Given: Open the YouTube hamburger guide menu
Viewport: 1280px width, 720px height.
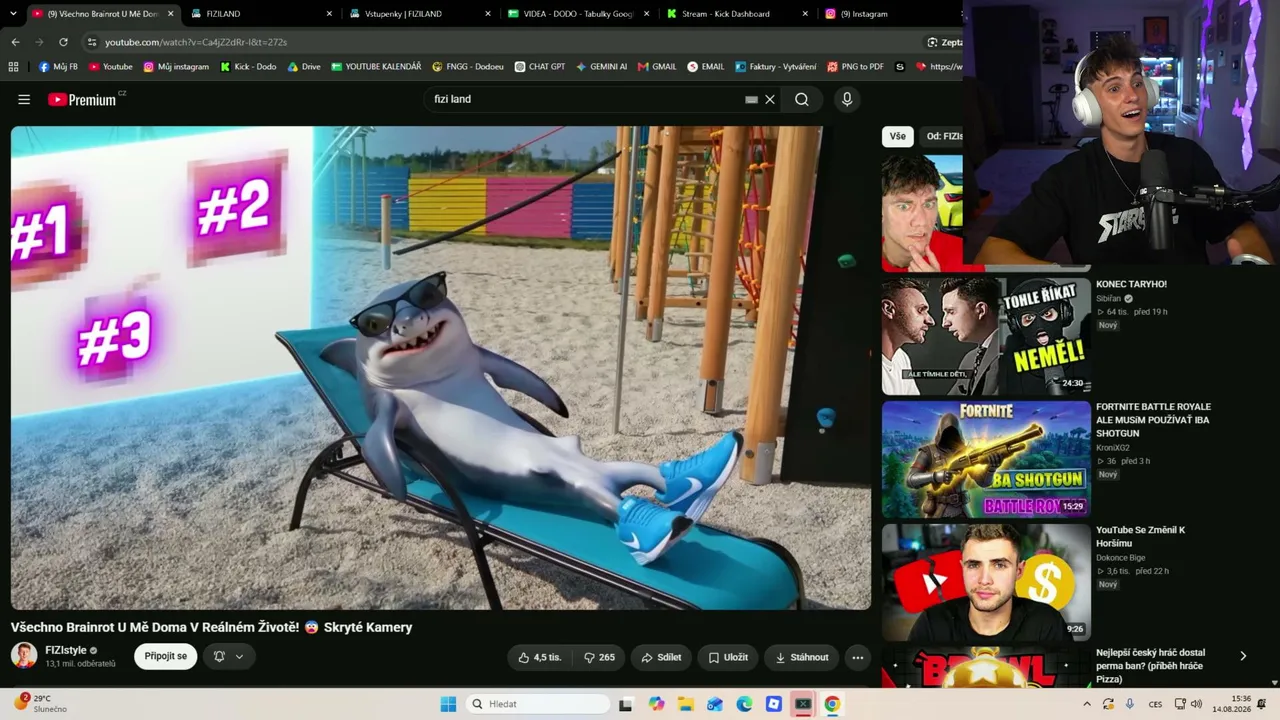Looking at the screenshot, I should [x=24, y=99].
